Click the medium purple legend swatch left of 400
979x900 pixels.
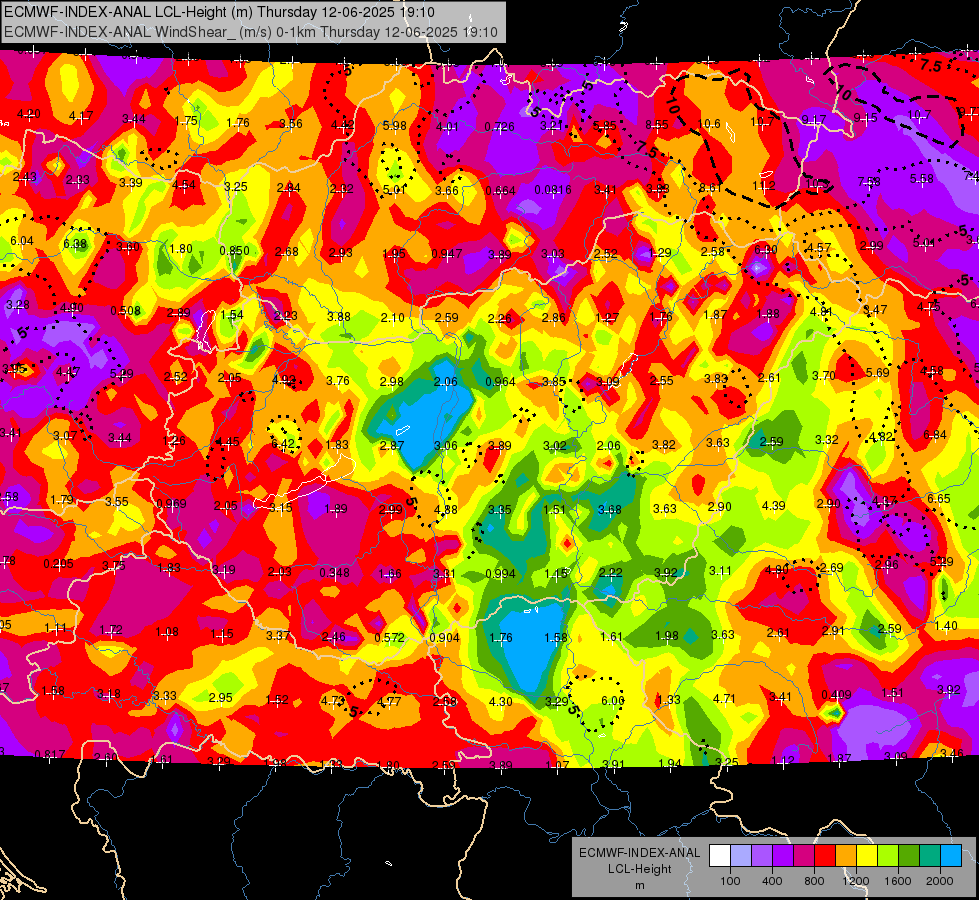click(x=762, y=856)
